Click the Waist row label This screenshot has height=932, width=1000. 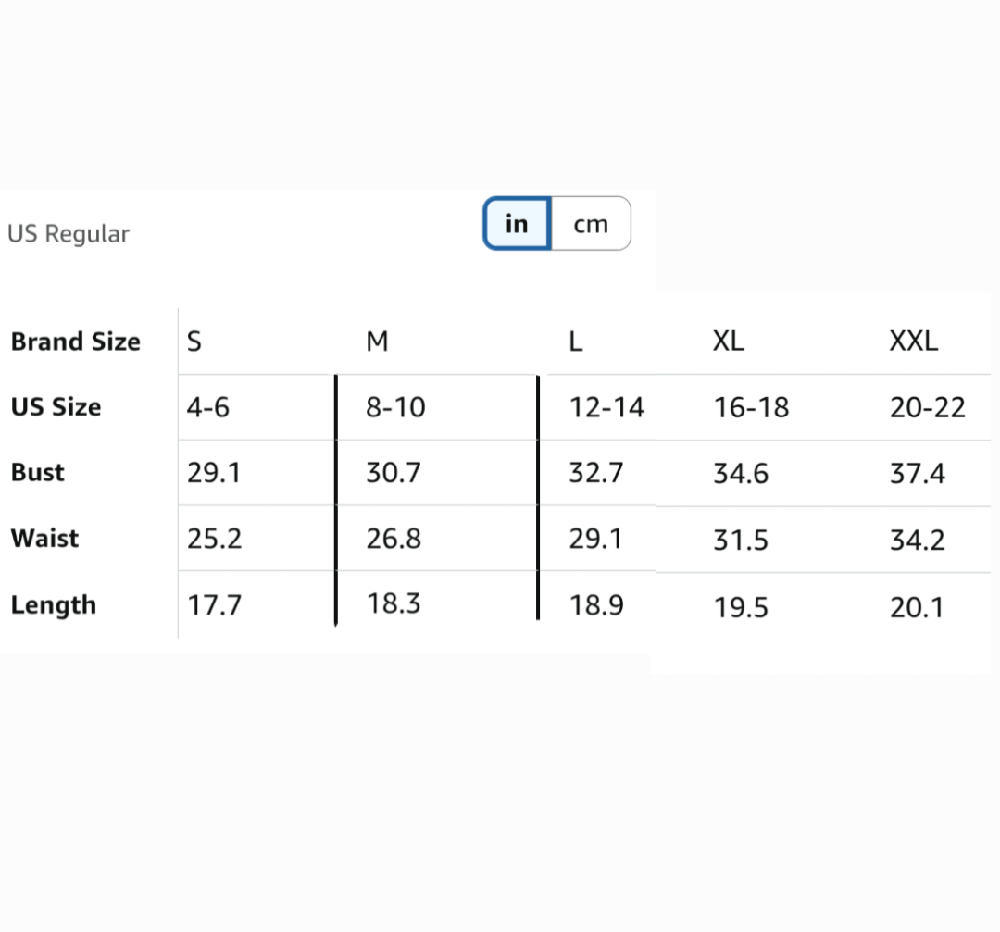pos(45,539)
